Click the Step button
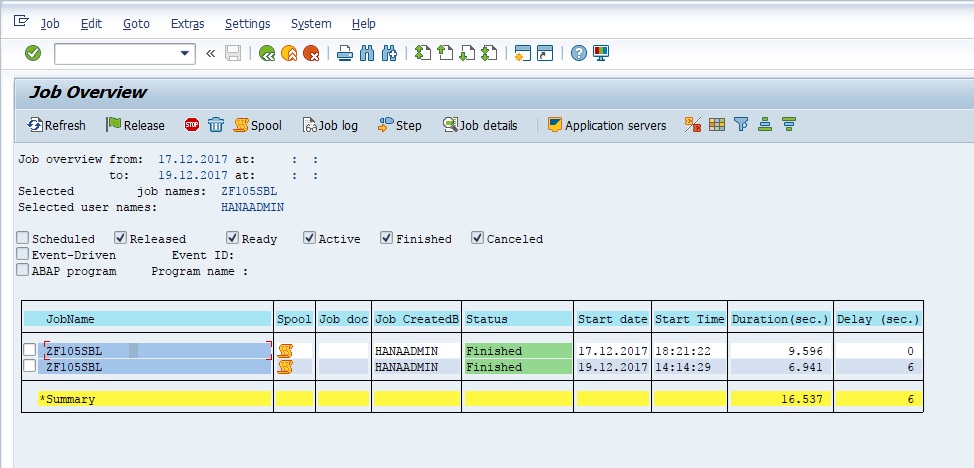 tap(399, 125)
